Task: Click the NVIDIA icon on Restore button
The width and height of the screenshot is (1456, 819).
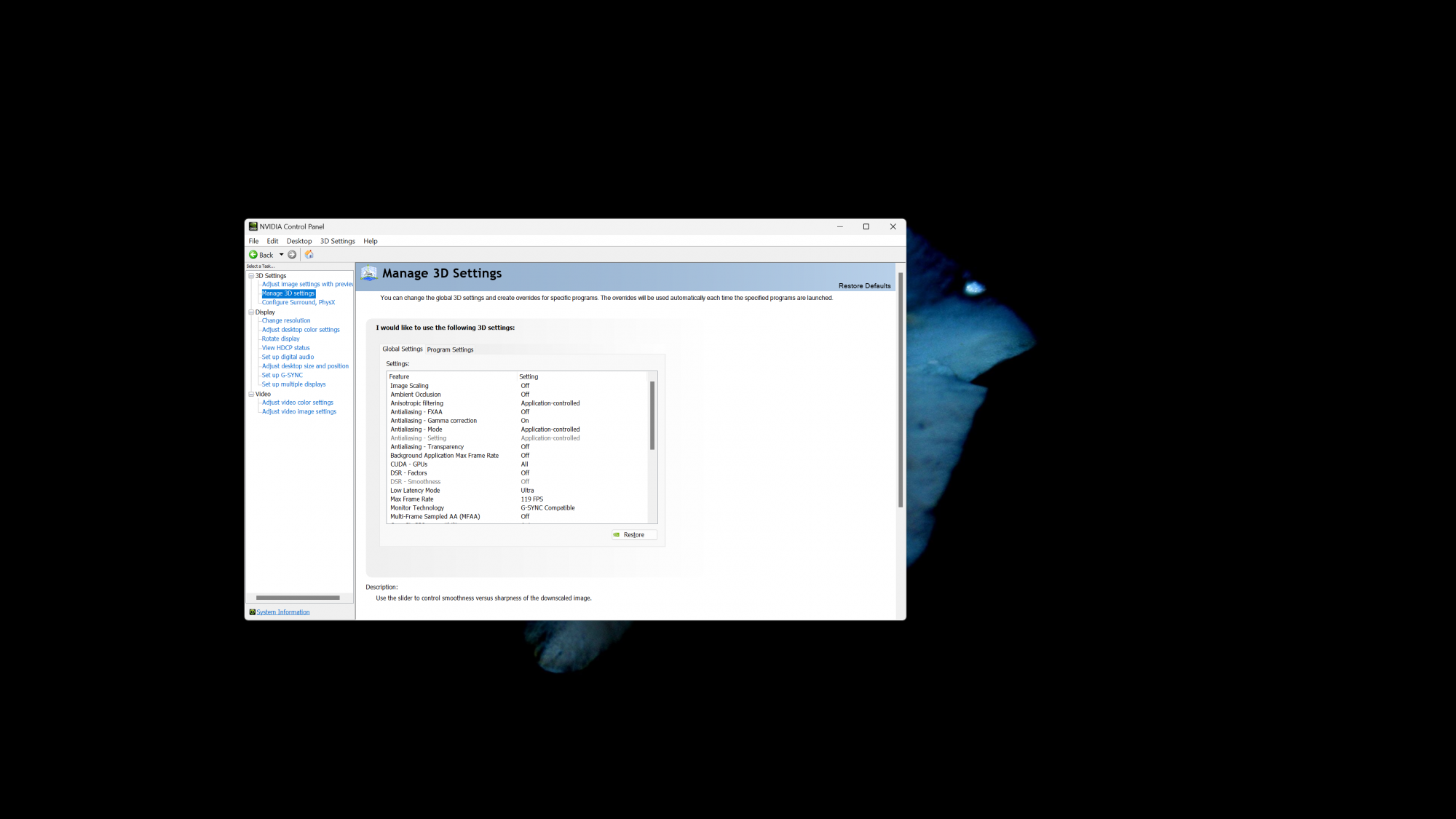Action: [617, 535]
